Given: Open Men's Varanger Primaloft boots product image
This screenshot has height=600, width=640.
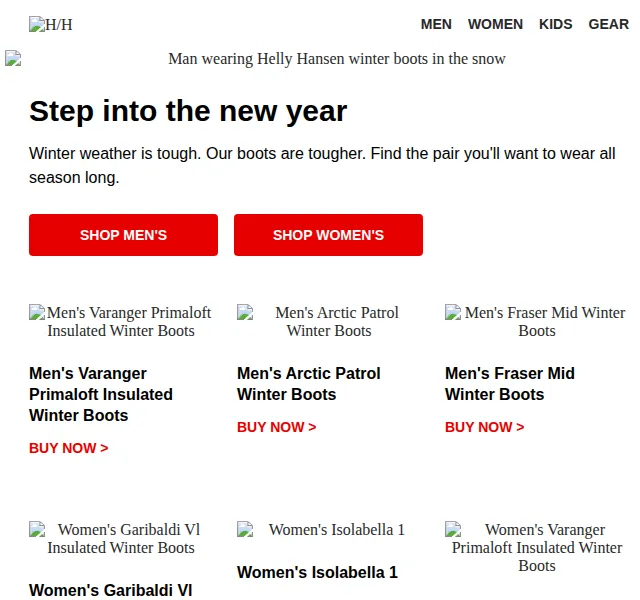Looking at the screenshot, I should coord(121,322).
